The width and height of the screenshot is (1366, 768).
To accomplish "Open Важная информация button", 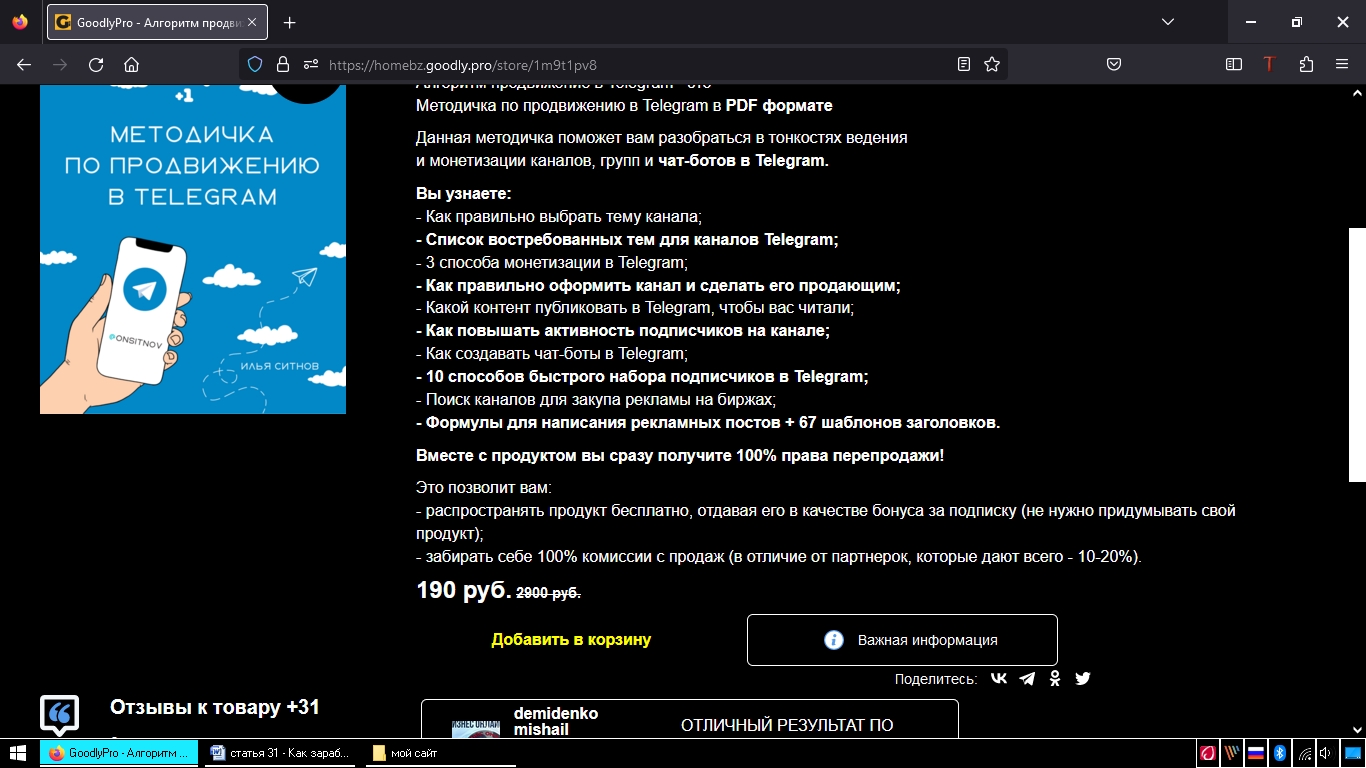I will (902, 640).
